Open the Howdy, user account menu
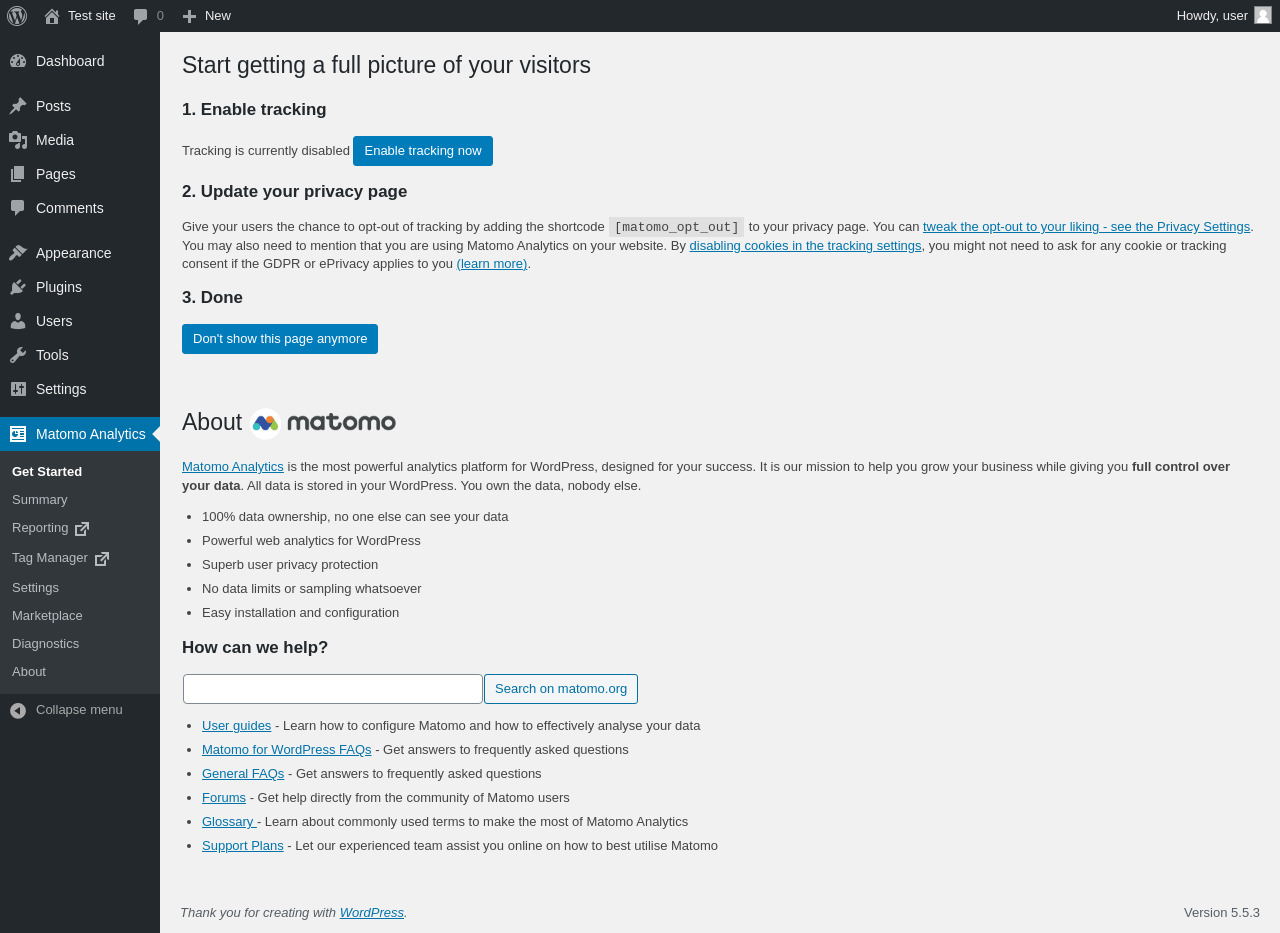Viewport: 1280px width, 933px height. (1212, 16)
